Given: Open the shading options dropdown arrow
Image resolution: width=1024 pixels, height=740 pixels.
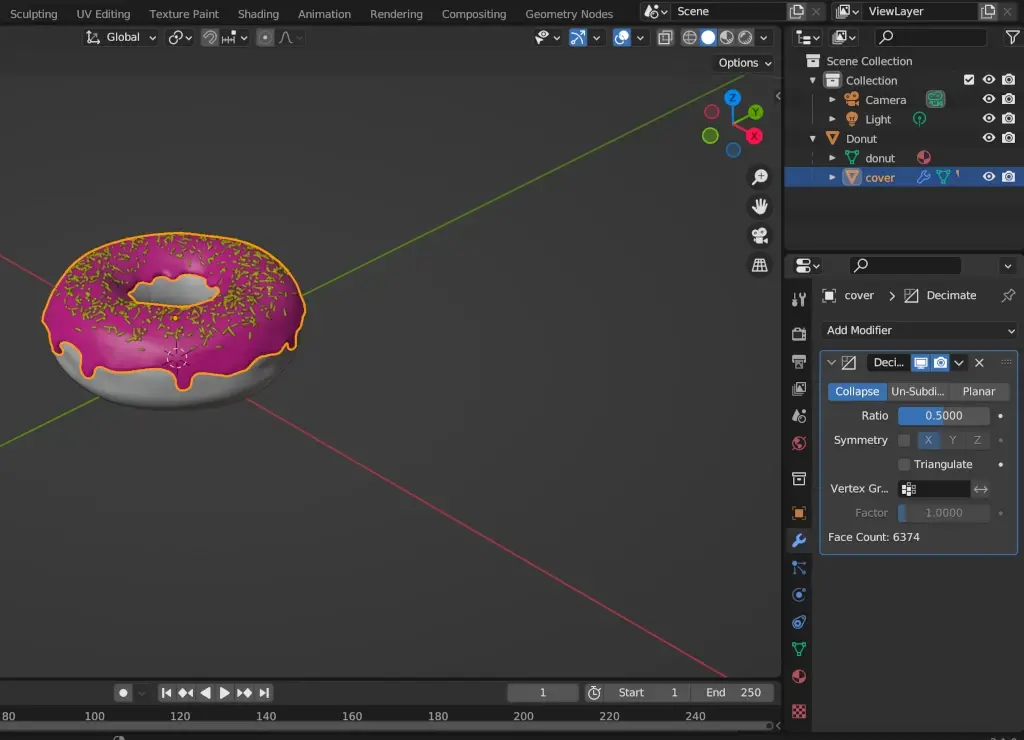Looking at the screenshot, I should click(763, 38).
